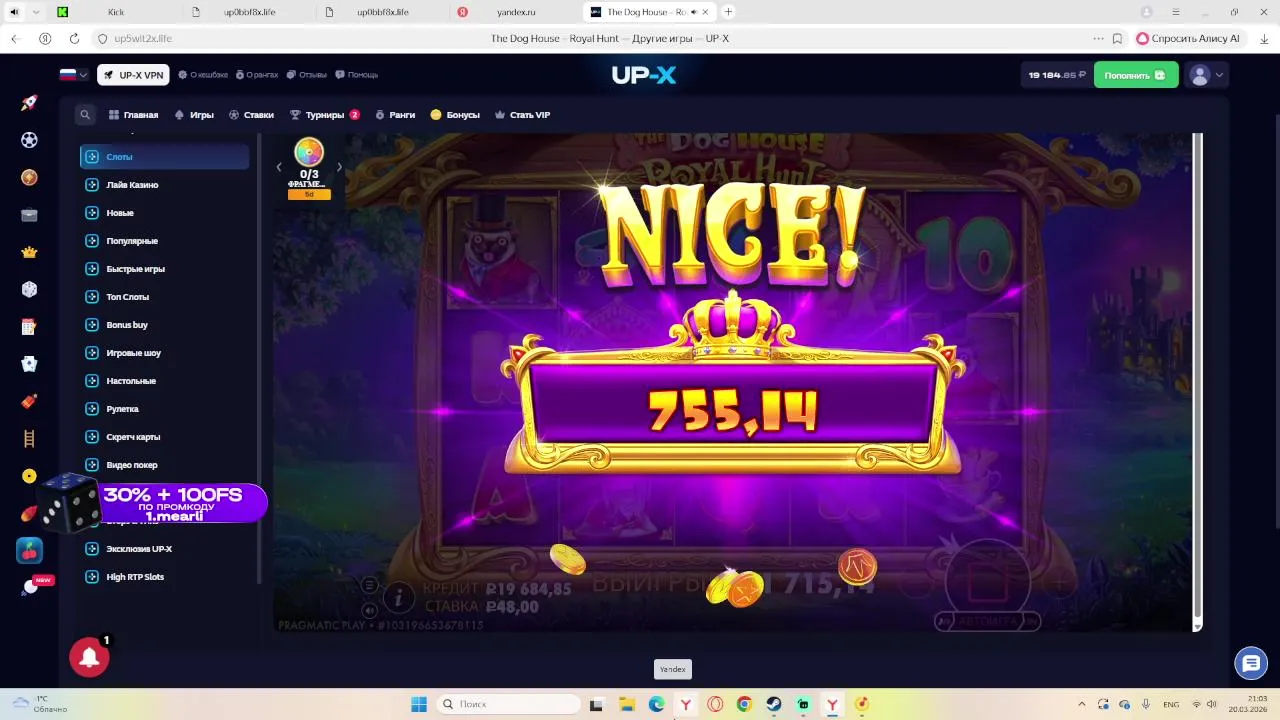The height and width of the screenshot is (720, 1280).
Task: Open the Стать VIP menu item
Action: point(522,115)
